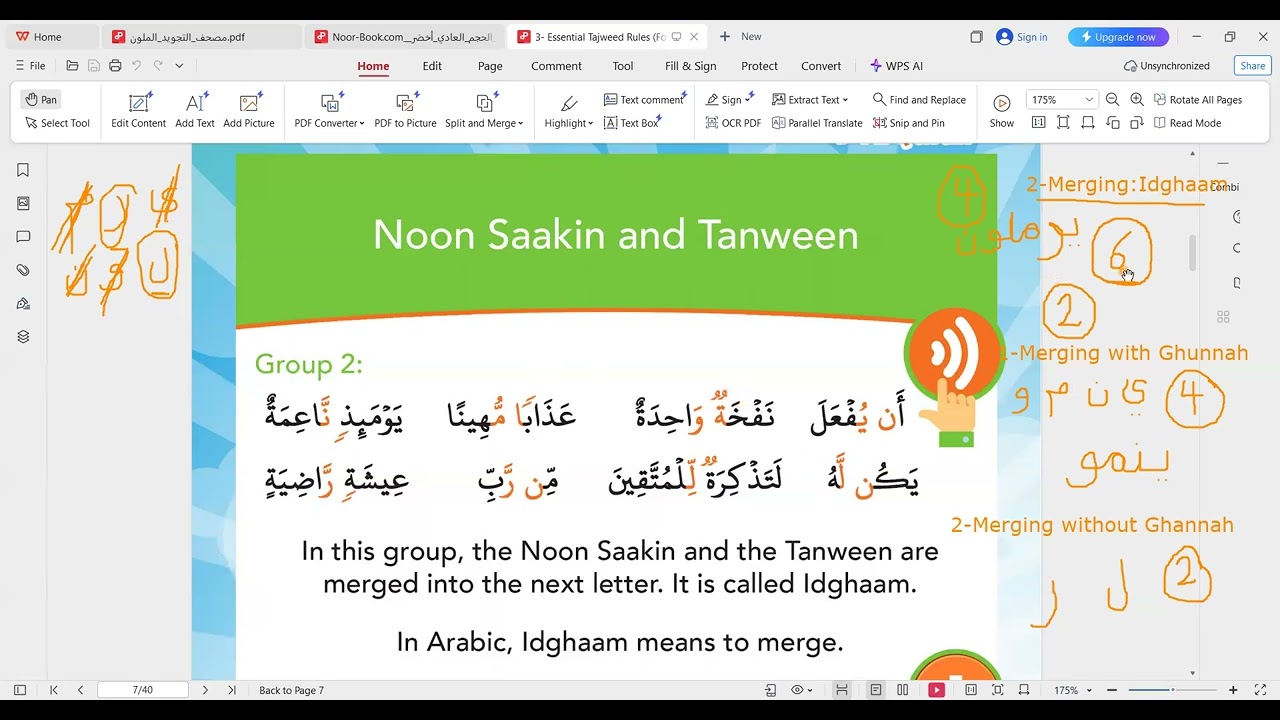The image size is (1280, 720).
Task: Open the Protect ribbon tab
Action: click(x=759, y=66)
